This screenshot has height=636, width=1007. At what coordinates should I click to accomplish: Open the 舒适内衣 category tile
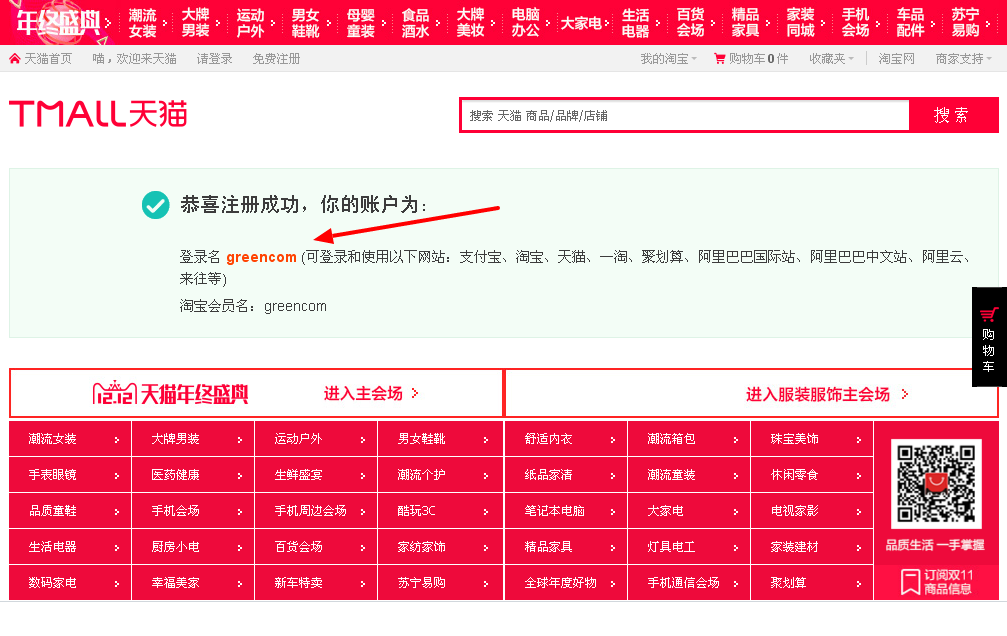point(566,439)
